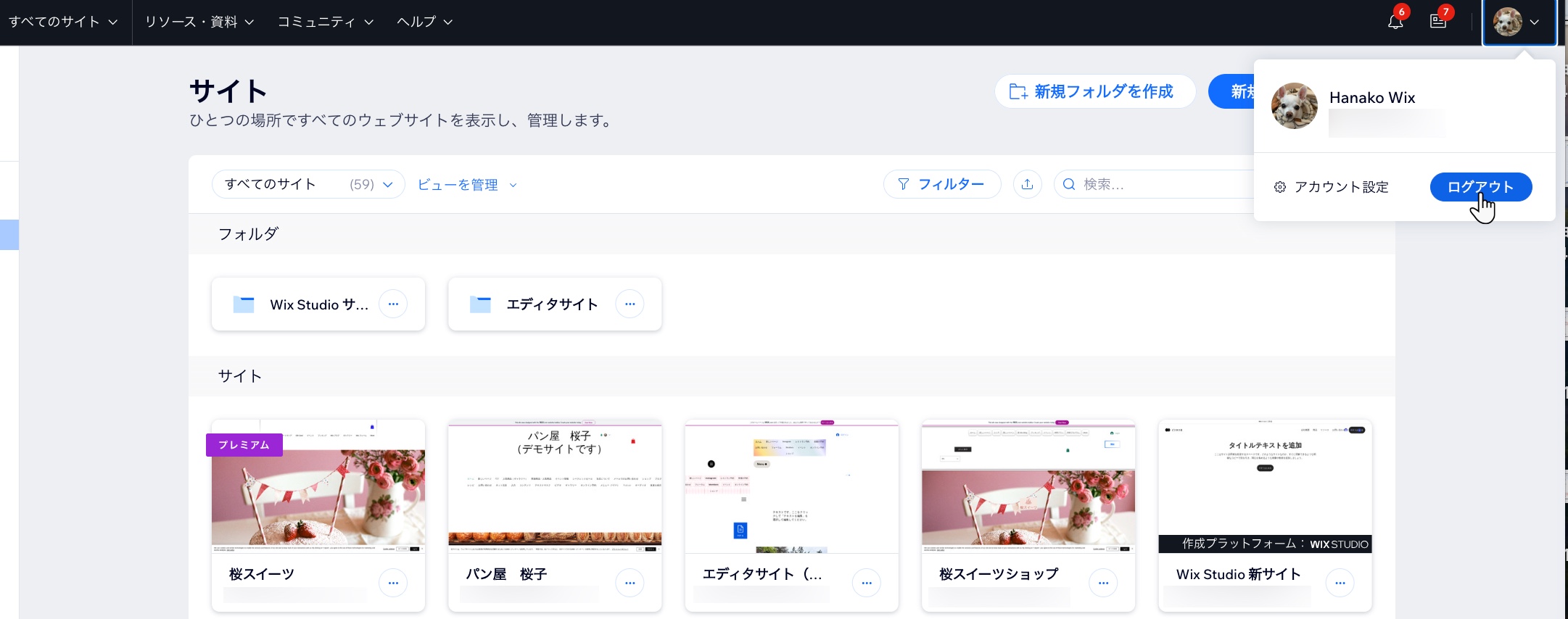Click the partially hidden blue 新規 button
Screen dimensions: 1568x619
1231,91
